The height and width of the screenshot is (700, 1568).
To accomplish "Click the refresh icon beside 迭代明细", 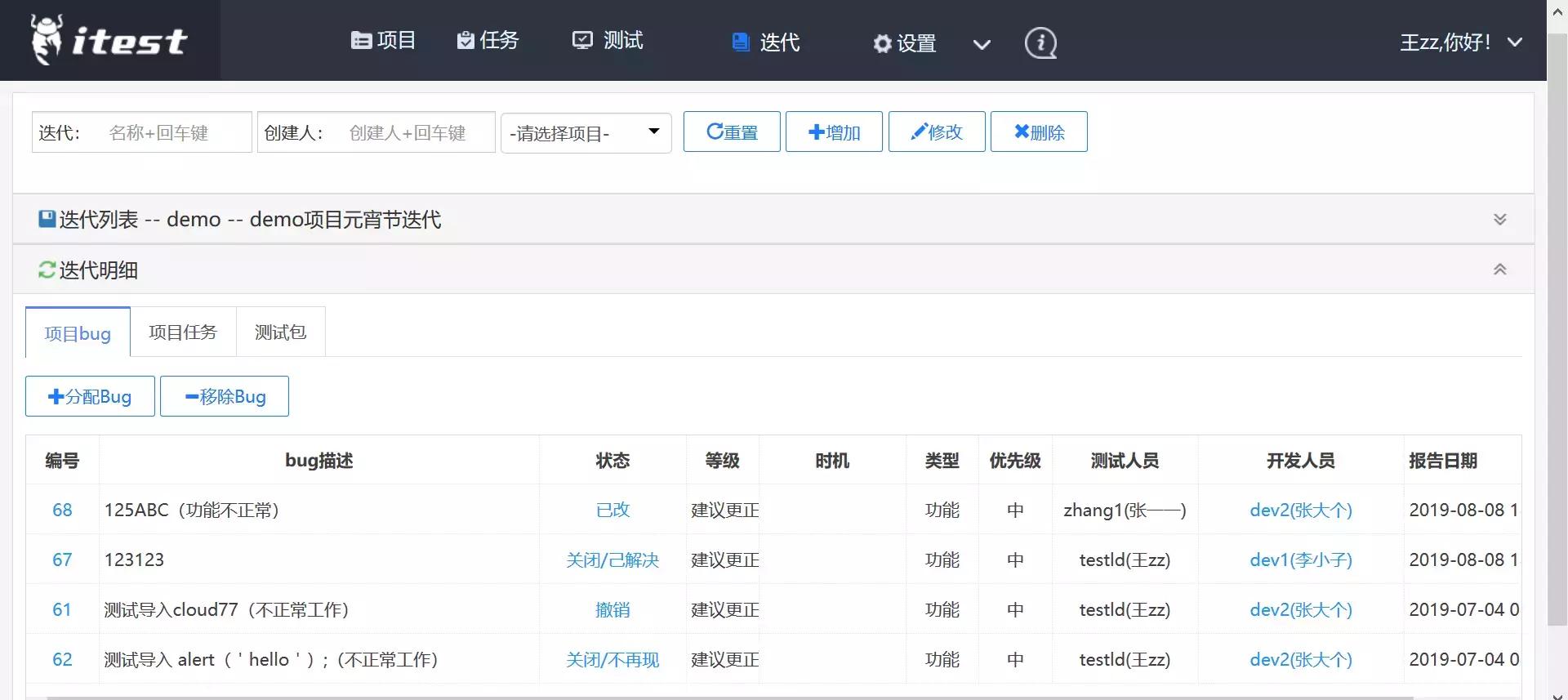I will point(47,270).
